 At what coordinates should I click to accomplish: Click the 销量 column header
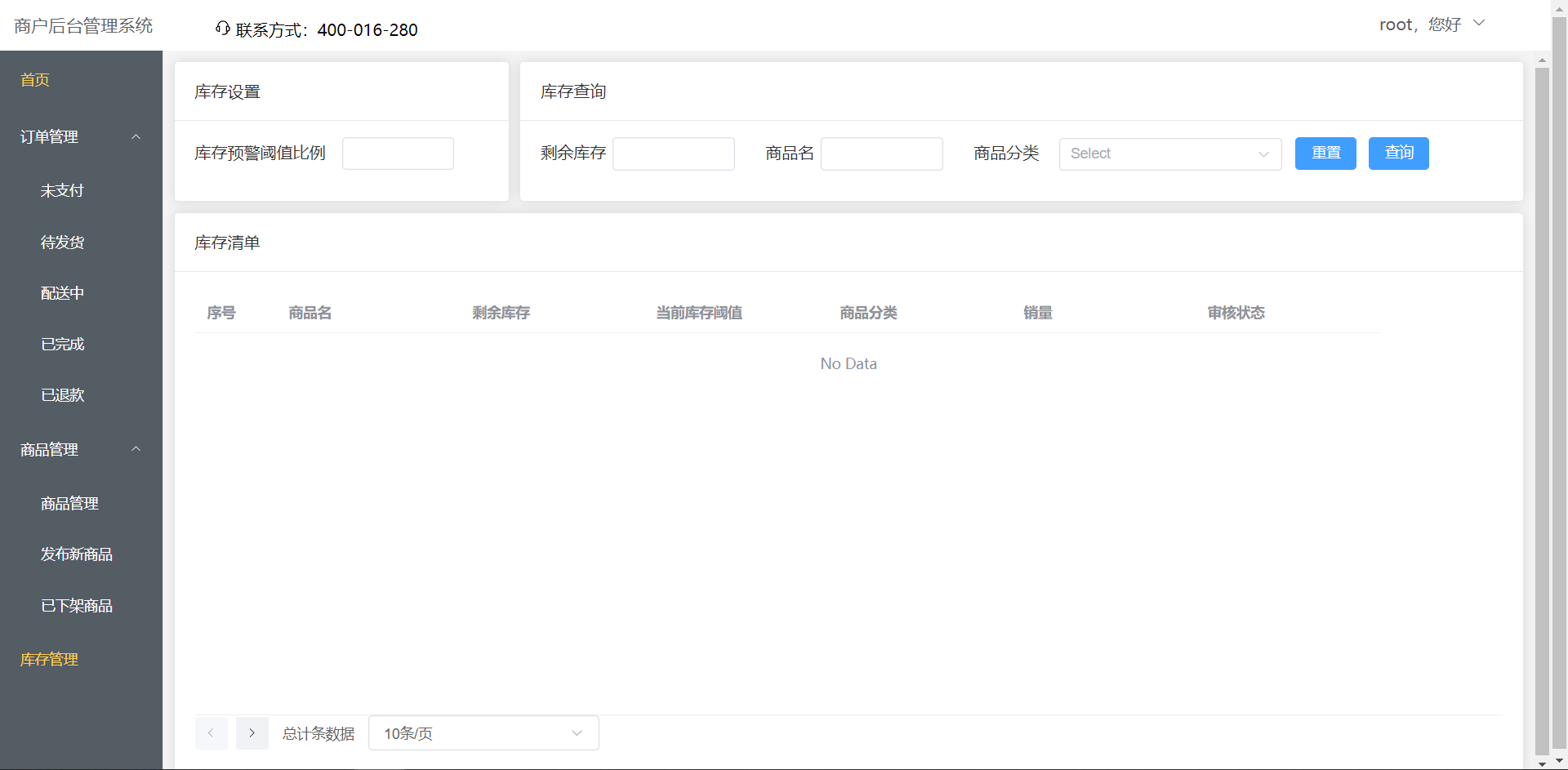1038,313
